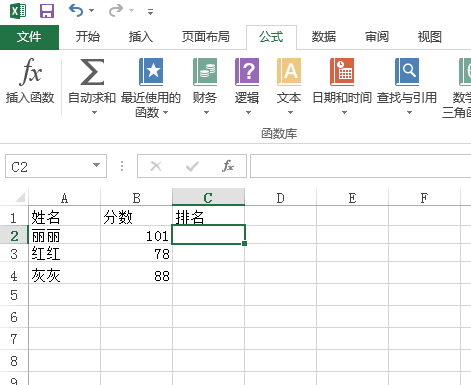This screenshot has width=471, height=385.
Task: Open the 查找与引用 functions menu
Action: pyautogui.click(x=407, y=87)
